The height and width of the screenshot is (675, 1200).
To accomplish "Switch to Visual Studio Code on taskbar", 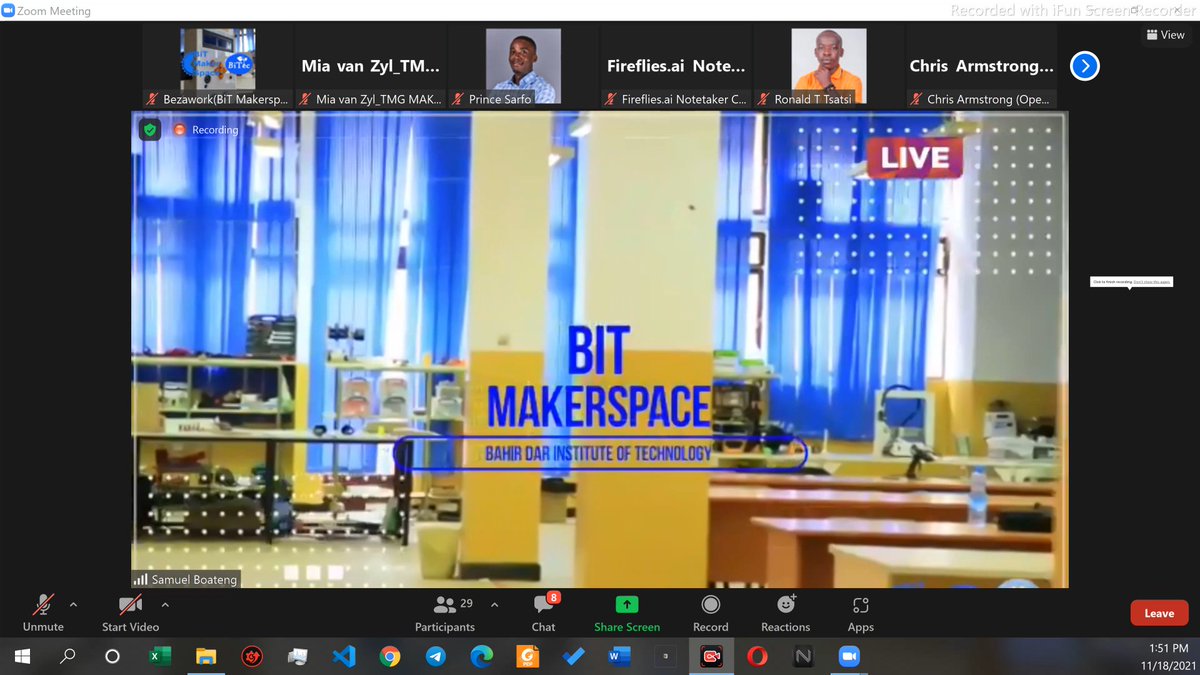I will [x=344, y=657].
